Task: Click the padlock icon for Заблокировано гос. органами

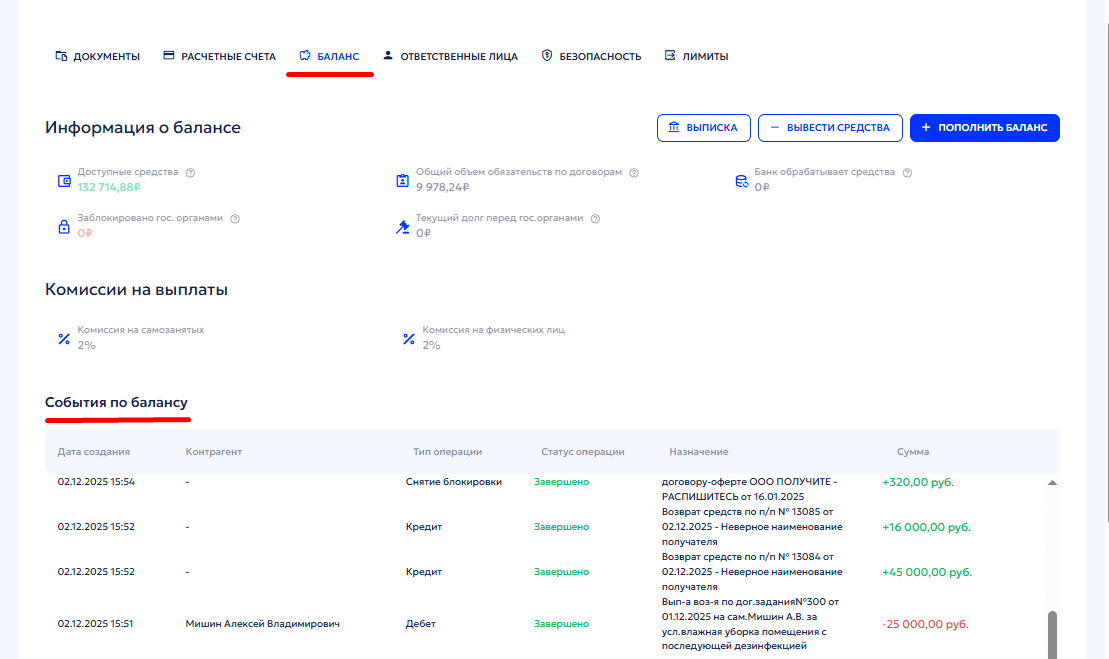Action: [x=64, y=227]
